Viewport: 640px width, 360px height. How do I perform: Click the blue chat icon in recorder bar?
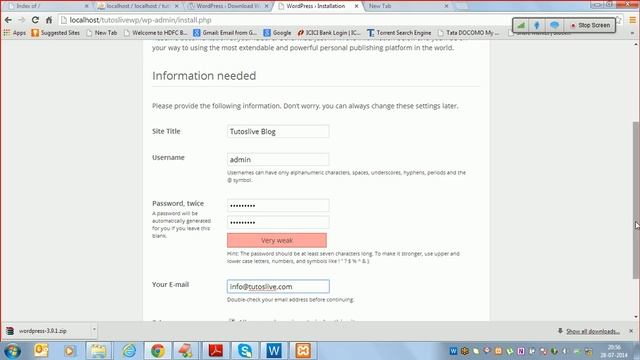click(554, 25)
